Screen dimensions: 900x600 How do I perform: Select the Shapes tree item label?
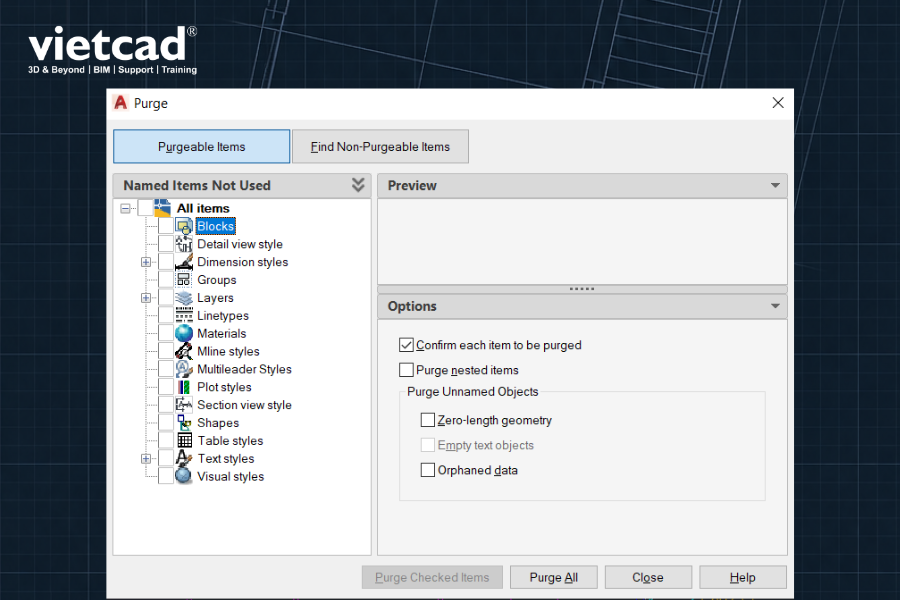point(218,423)
